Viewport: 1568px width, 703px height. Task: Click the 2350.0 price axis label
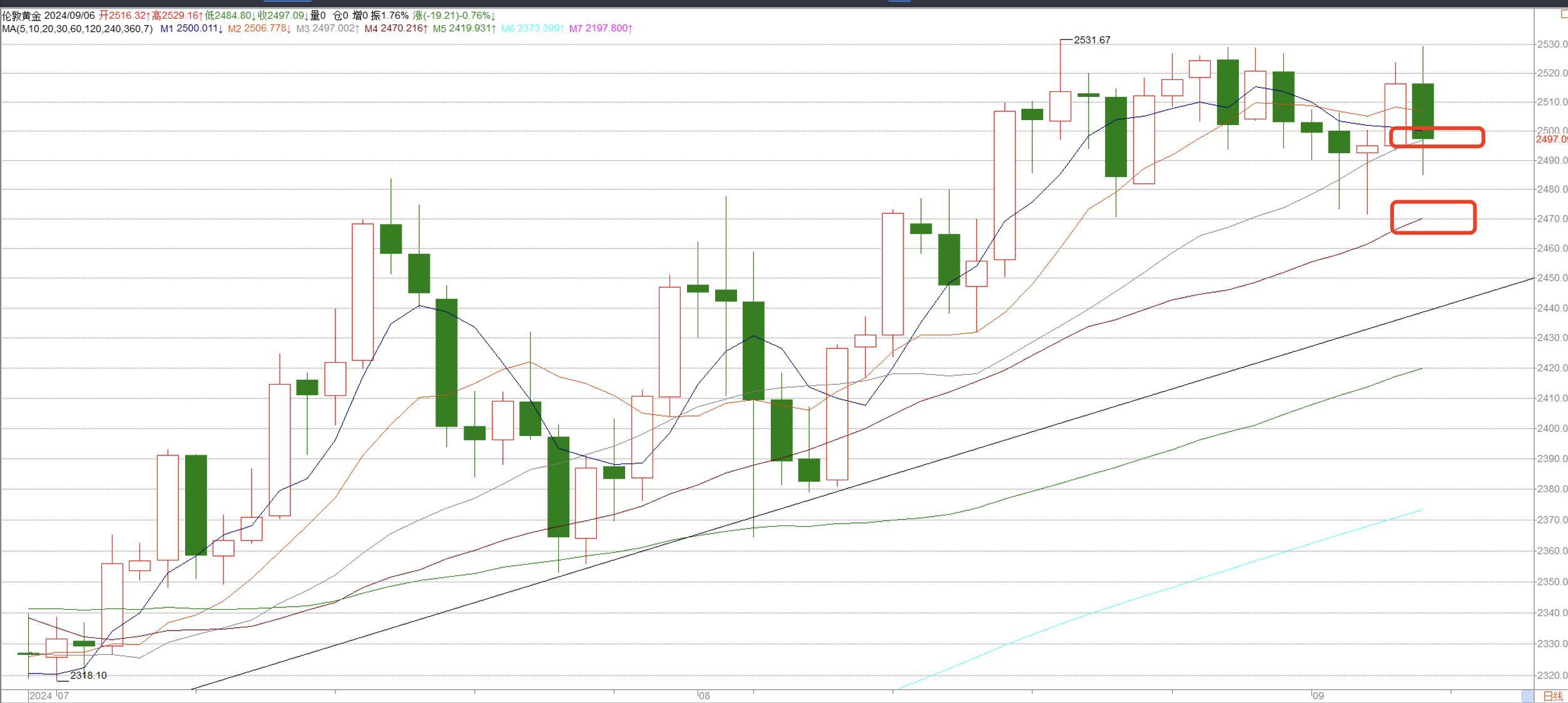click(x=1552, y=582)
